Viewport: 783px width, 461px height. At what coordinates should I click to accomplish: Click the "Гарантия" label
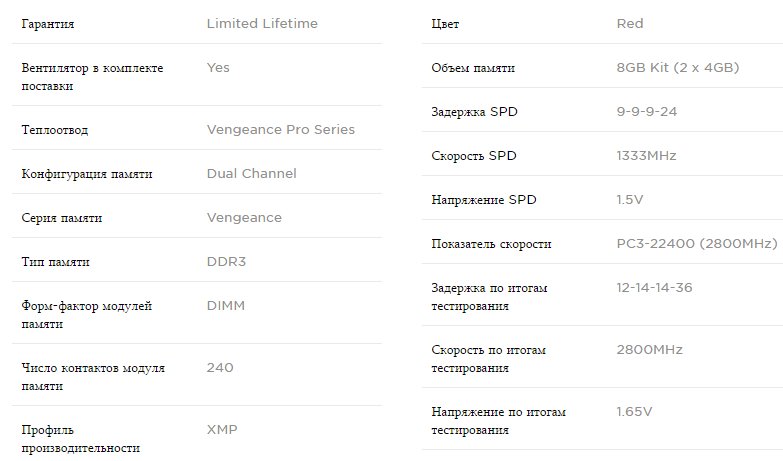[x=48, y=23]
